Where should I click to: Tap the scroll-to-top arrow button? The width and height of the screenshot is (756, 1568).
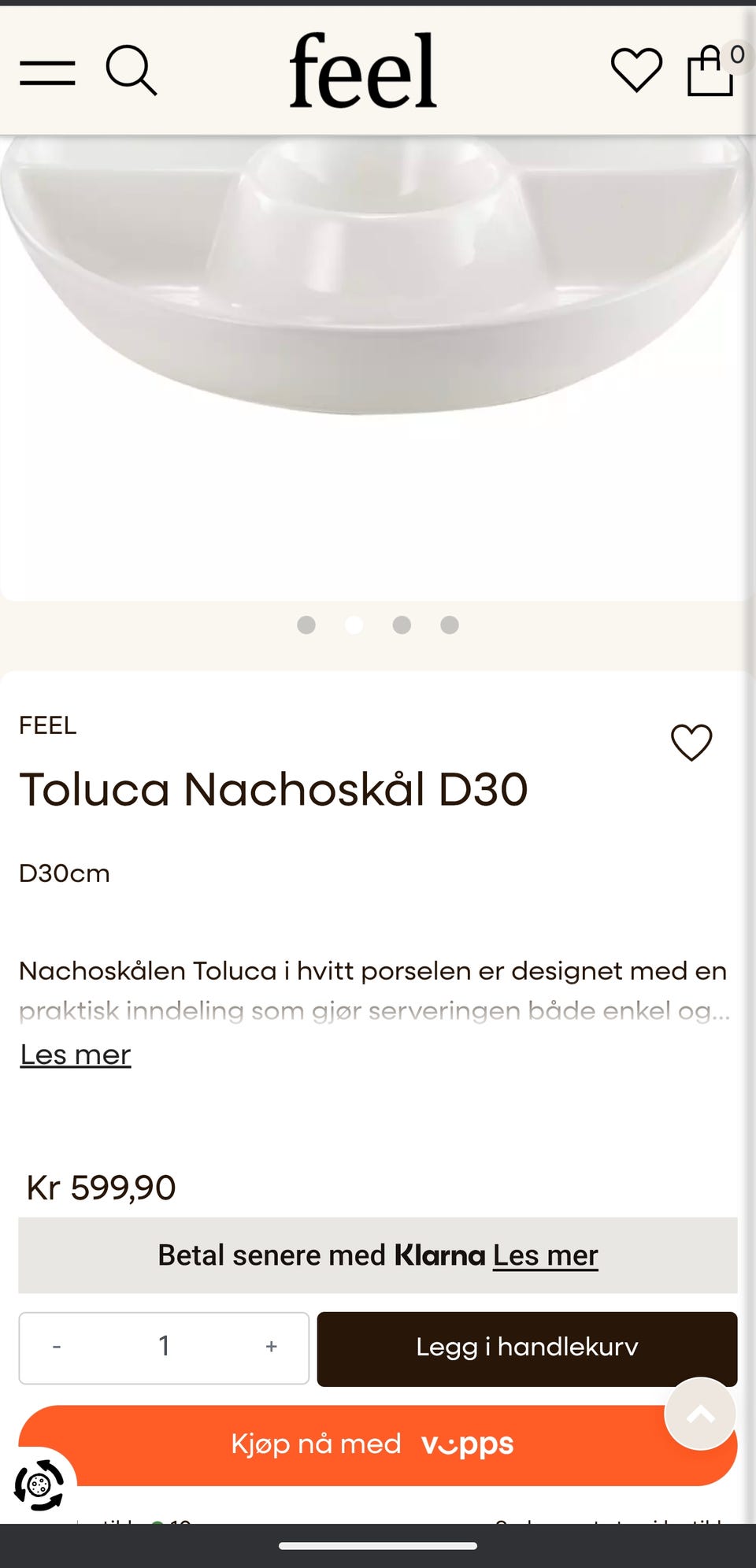click(700, 1414)
